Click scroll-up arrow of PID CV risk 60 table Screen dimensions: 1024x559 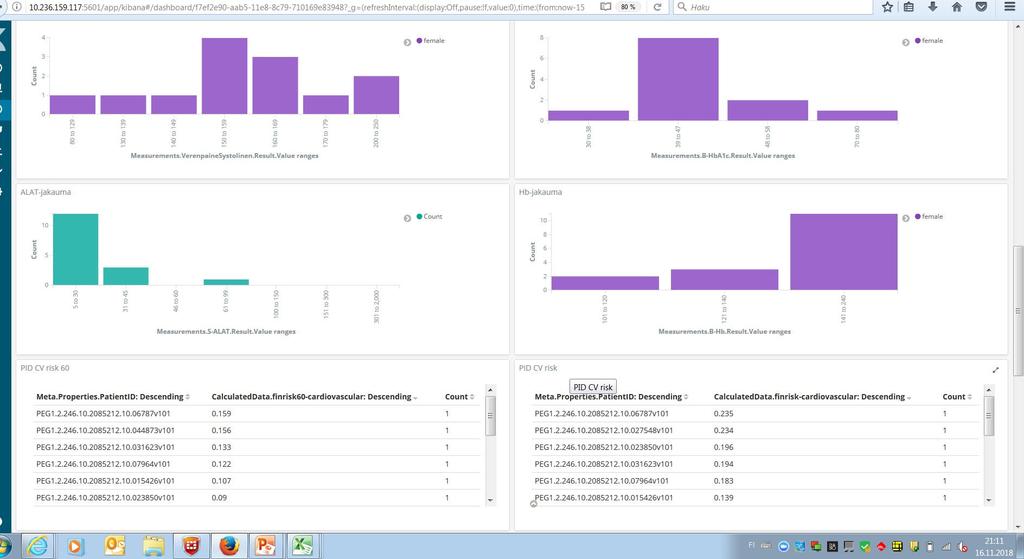pos(490,390)
